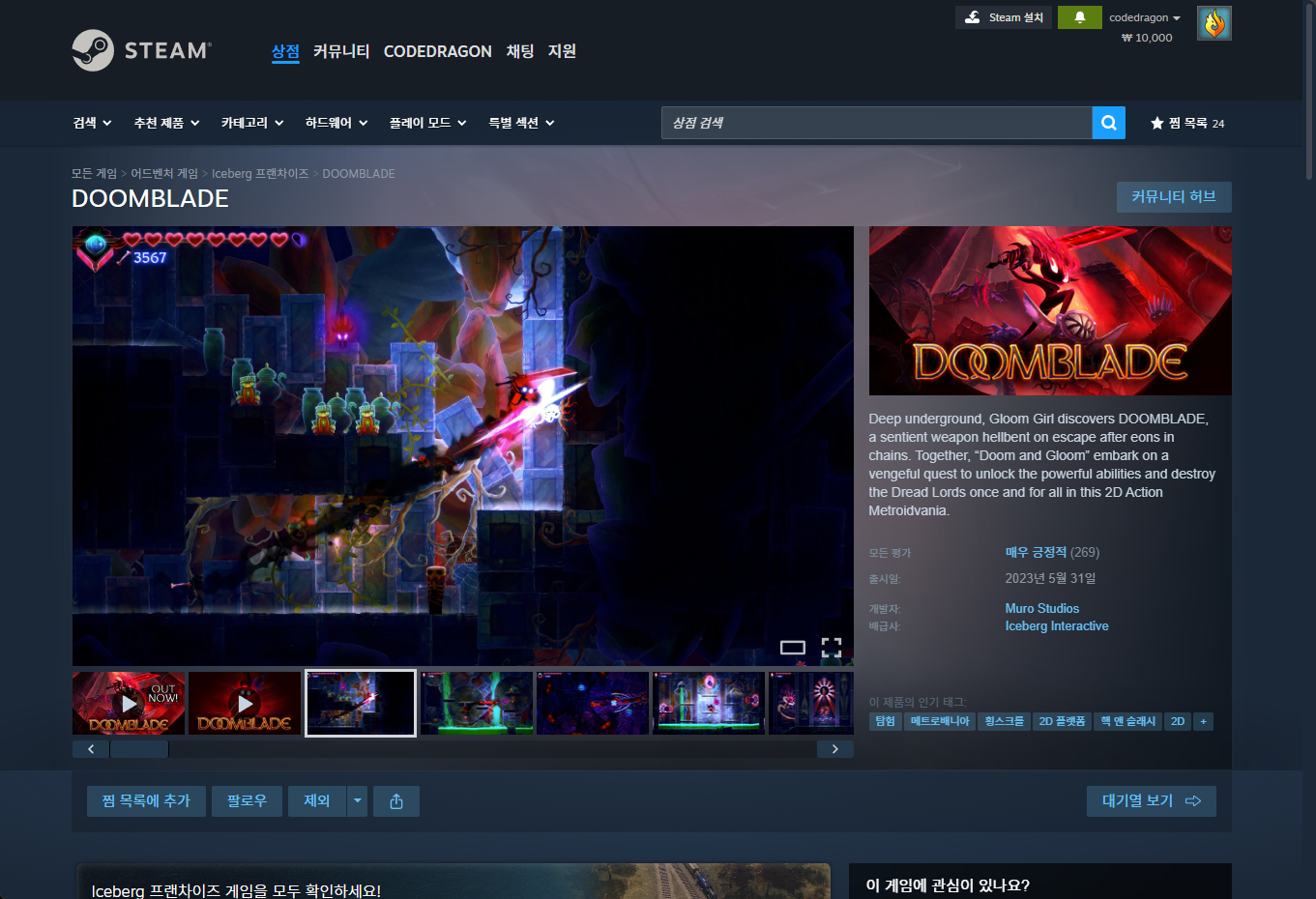Click the plus button to add tags
Image resolution: width=1316 pixels, height=899 pixels.
coord(1203,721)
